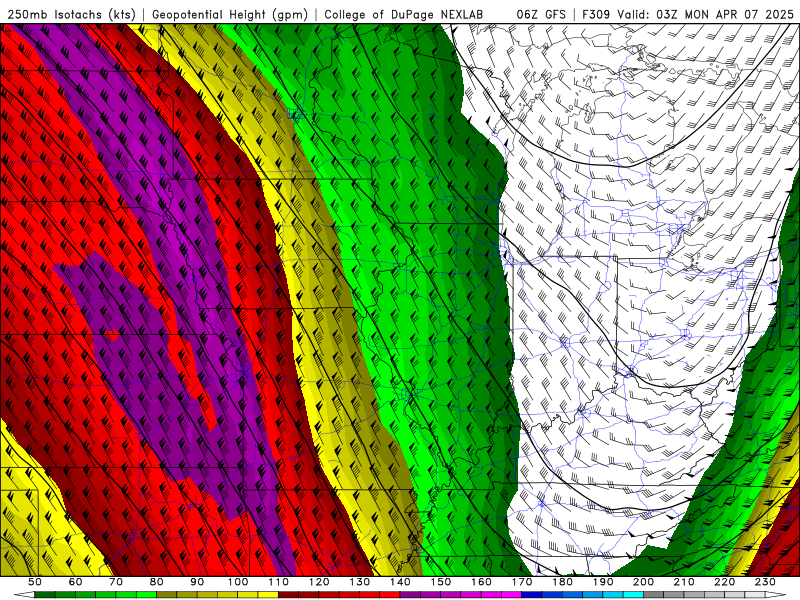Click the 120 value on the color scale
The width and height of the screenshot is (800, 600).
tap(319, 582)
